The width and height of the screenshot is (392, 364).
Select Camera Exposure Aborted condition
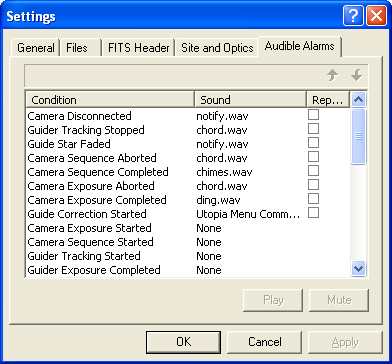(x=91, y=186)
